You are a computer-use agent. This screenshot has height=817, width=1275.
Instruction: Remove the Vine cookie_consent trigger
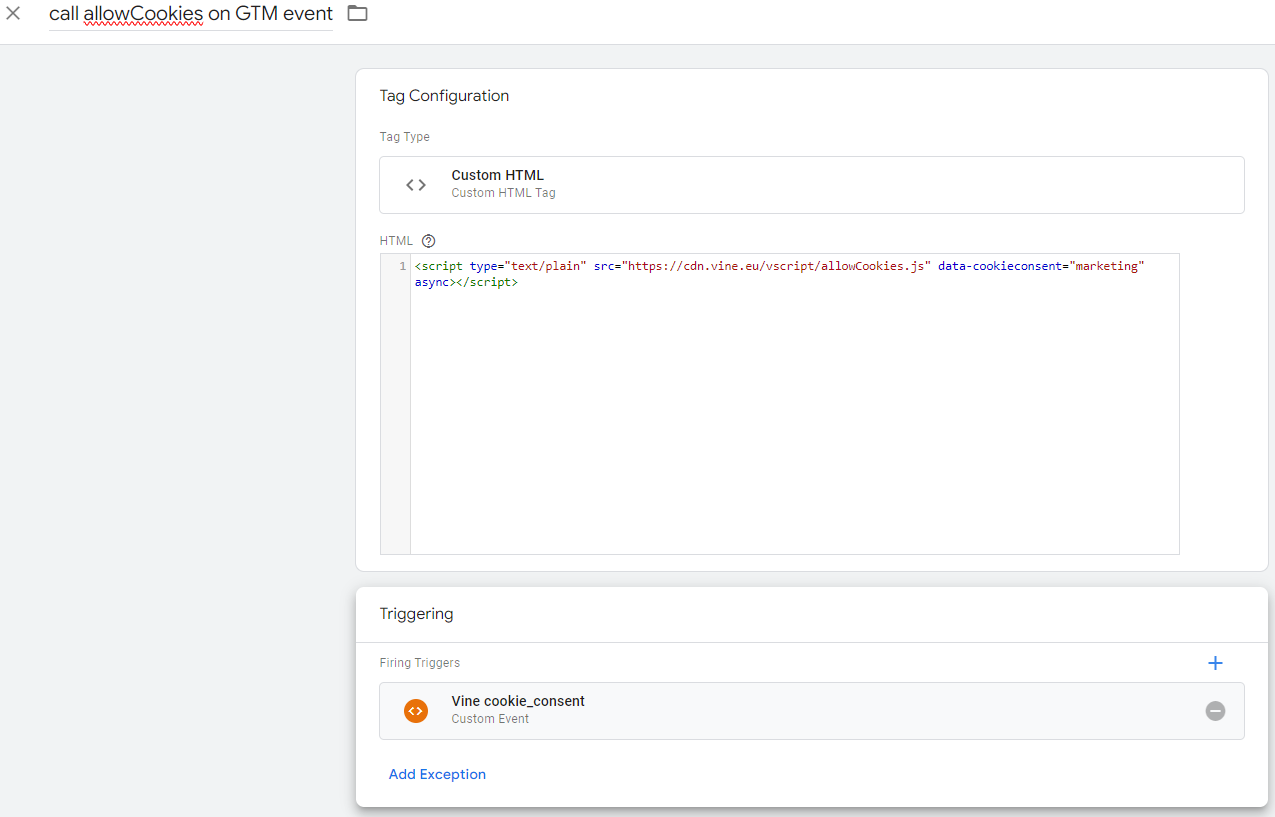(x=1215, y=711)
